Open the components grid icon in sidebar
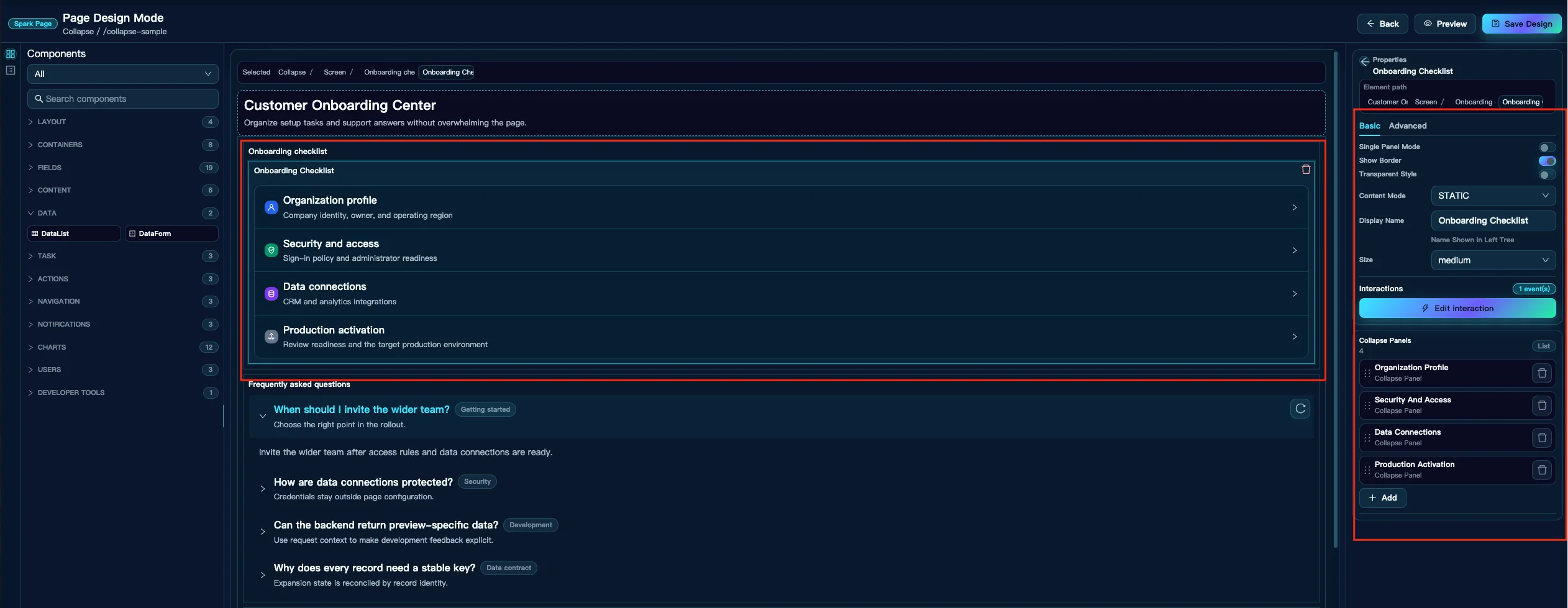Viewport: 1568px width, 608px height. pyautogui.click(x=11, y=54)
